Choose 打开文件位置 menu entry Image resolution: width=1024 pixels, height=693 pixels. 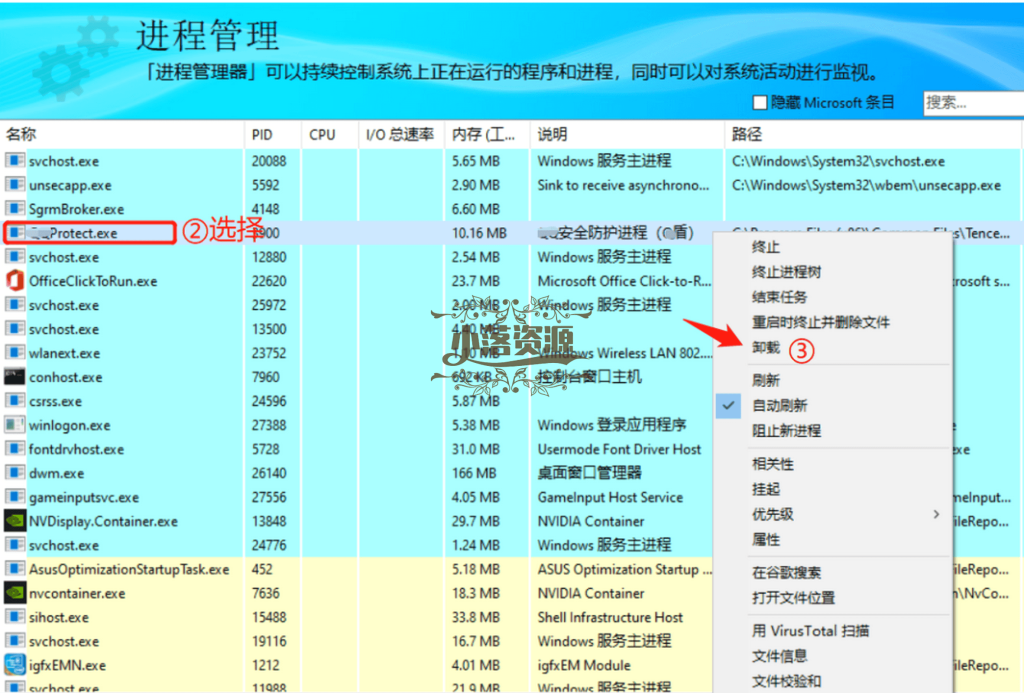(793, 598)
